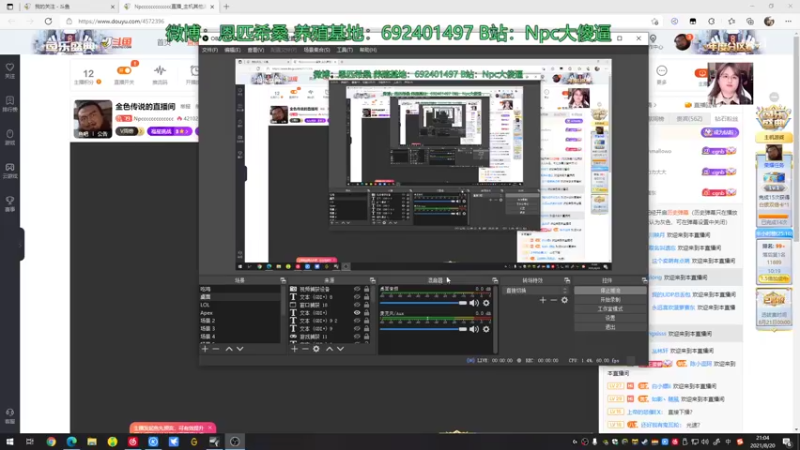Open the 关注 heart icon in Douyu sidebar
Viewport: 800px width, 450px height.
tap(10, 71)
